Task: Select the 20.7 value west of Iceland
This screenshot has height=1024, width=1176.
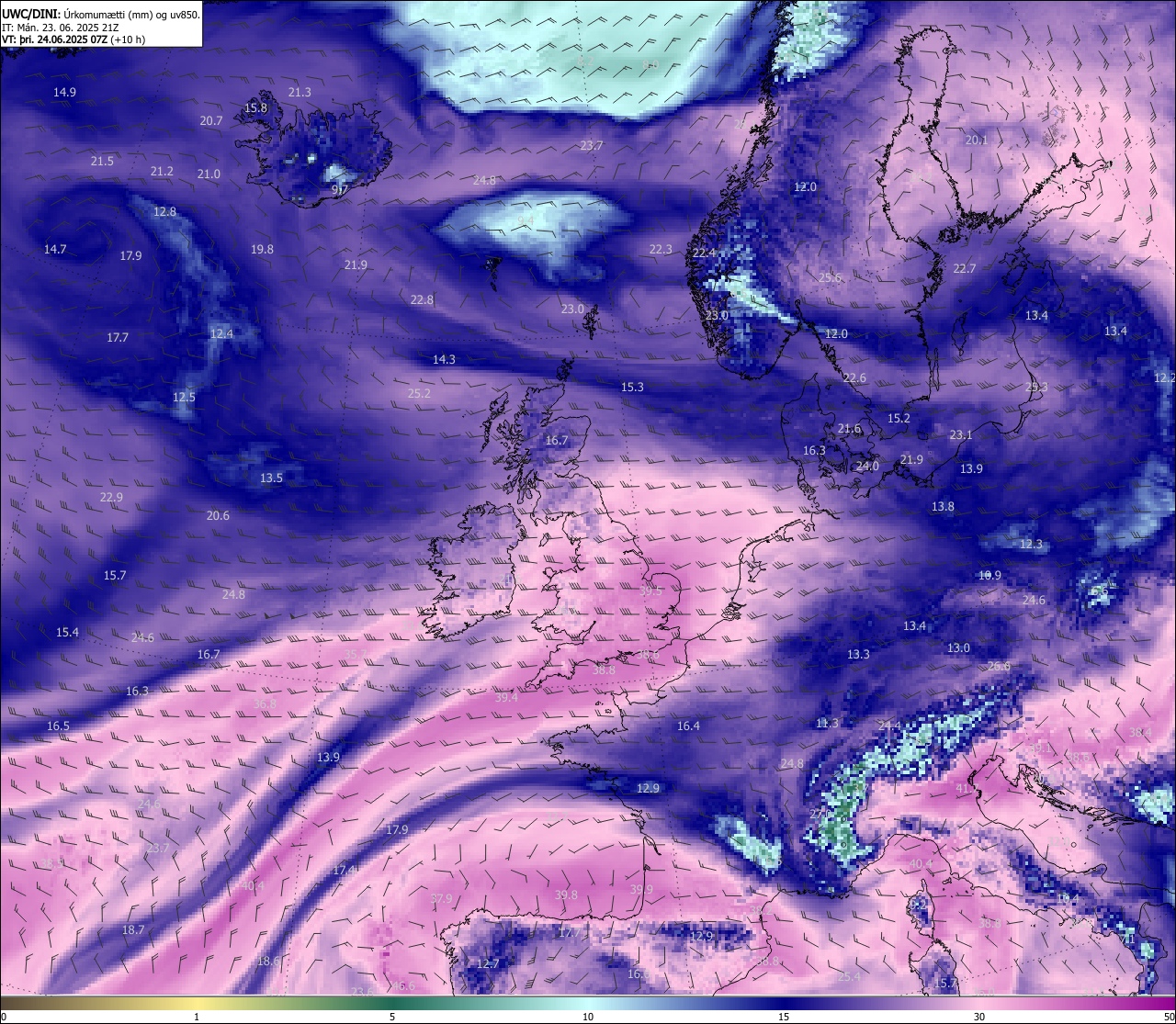Action: (211, 120)
